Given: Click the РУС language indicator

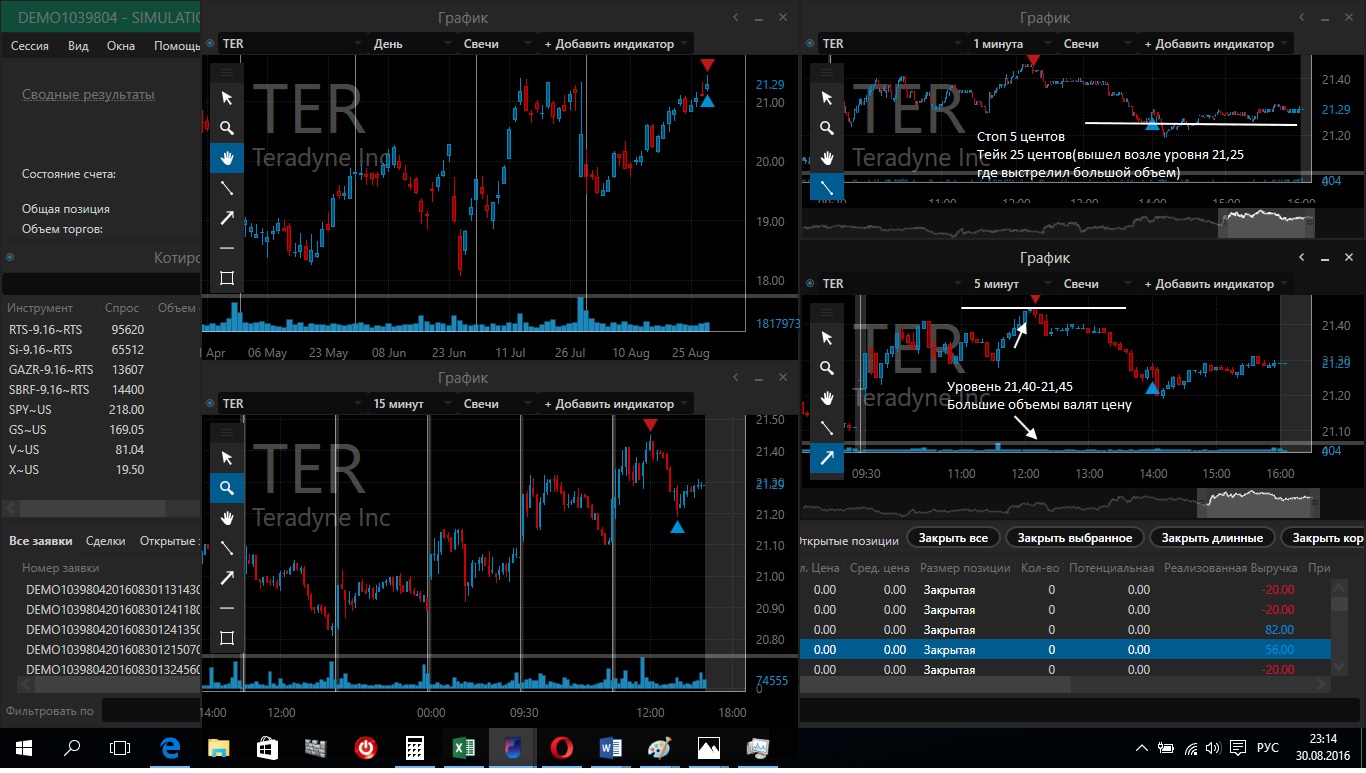Looking at the screenshot, I should pos(1267,748).
